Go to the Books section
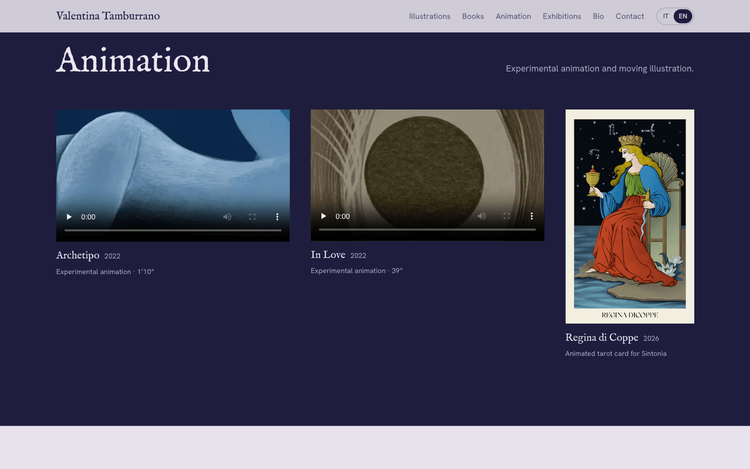This screenshot has height=469, width=750. click(x=473, y=16)
